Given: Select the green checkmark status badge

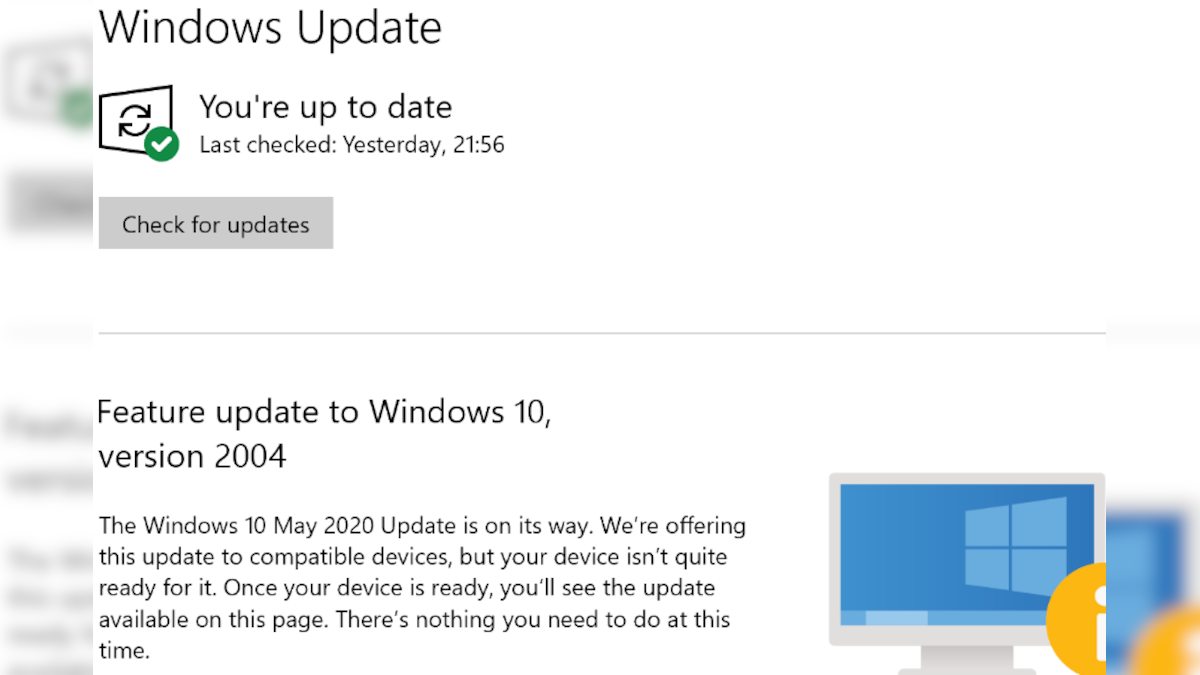Looking at the screenshot, I should [x=160, y=144].
